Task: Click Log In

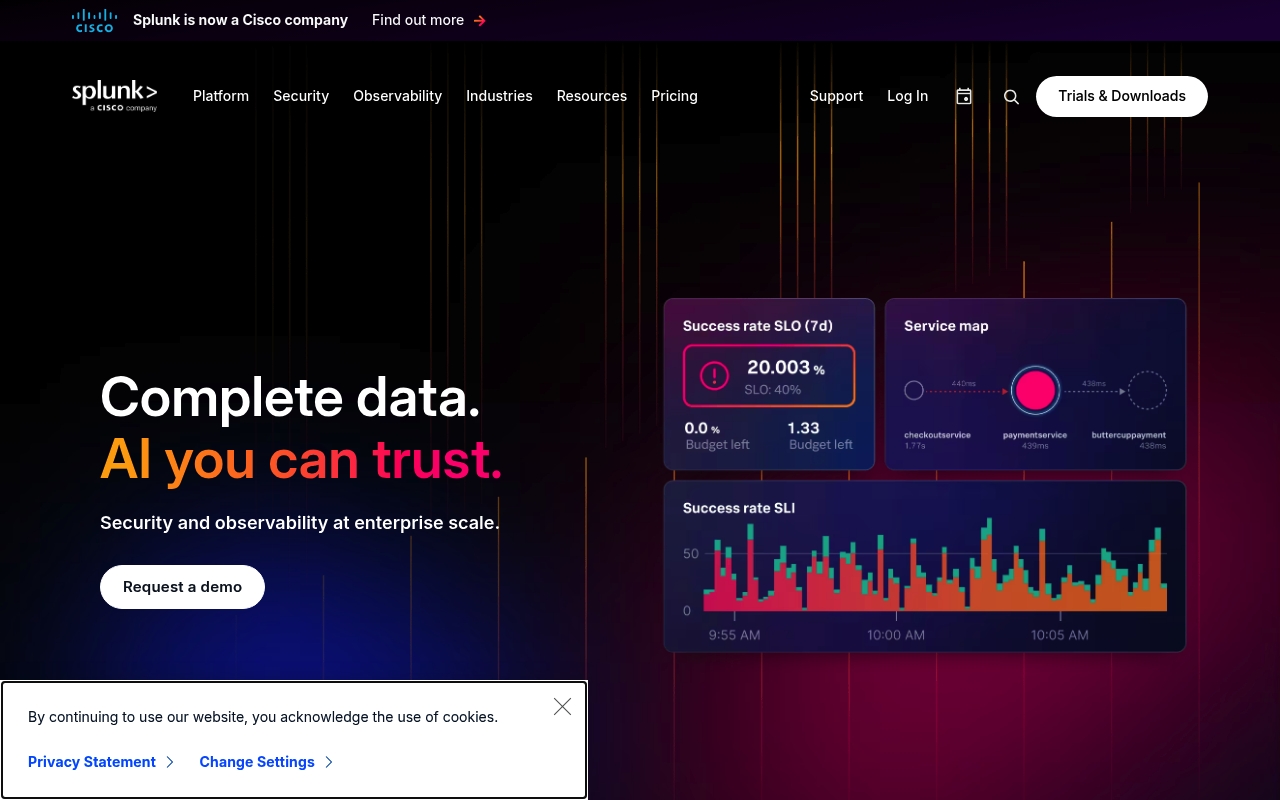Action: [907, 96]
